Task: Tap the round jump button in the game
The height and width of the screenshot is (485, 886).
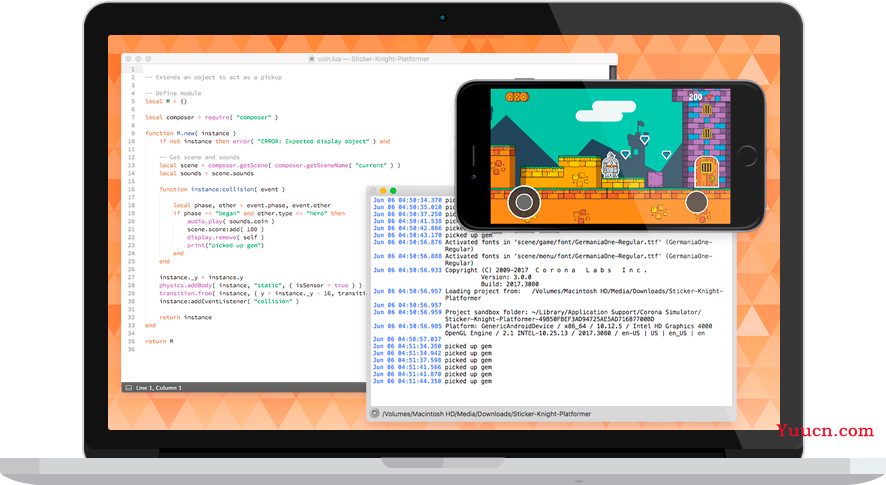Action: click(697, 202)
